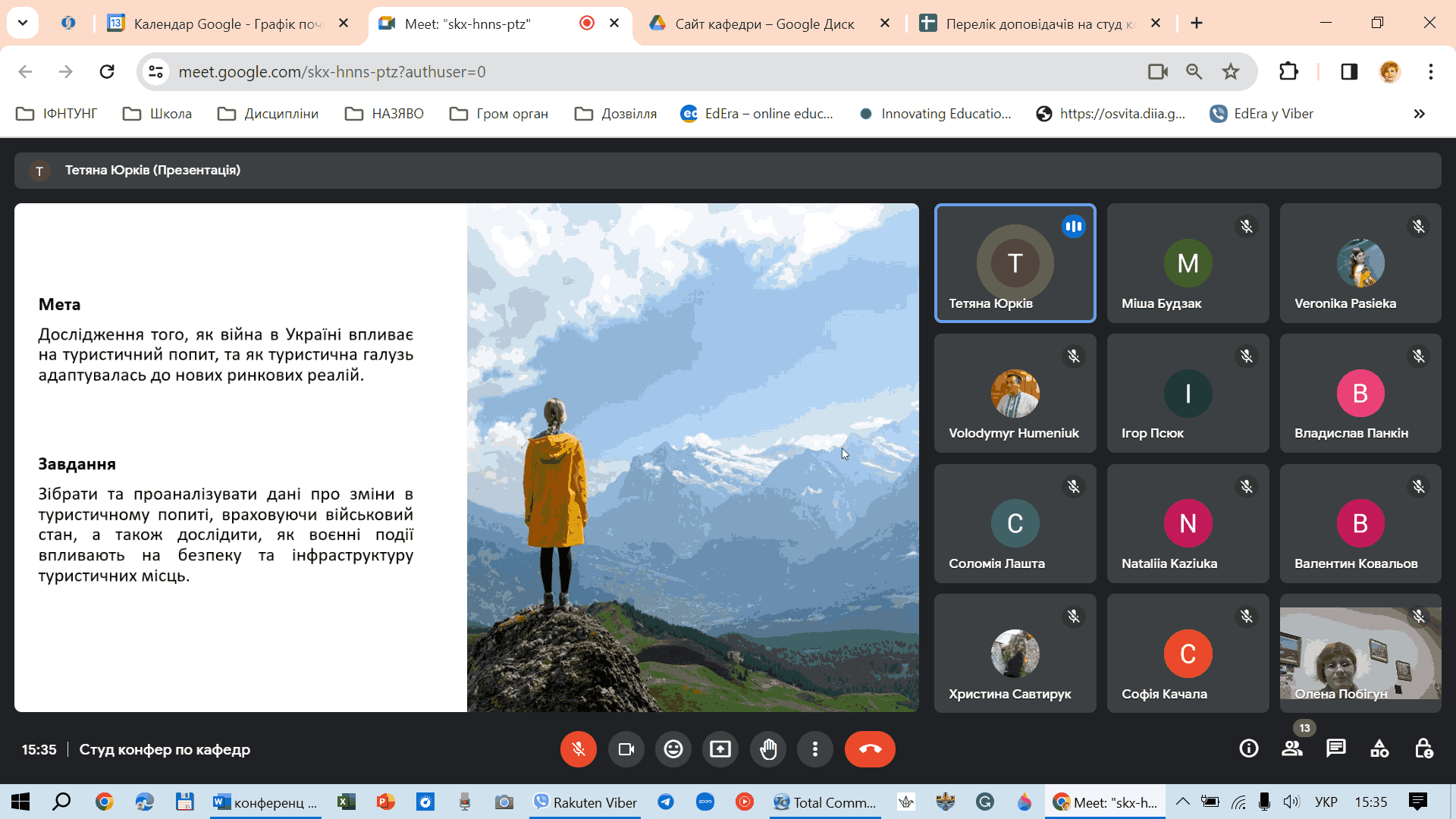Bookmark this page with star icon

(x=1230, y=72)
